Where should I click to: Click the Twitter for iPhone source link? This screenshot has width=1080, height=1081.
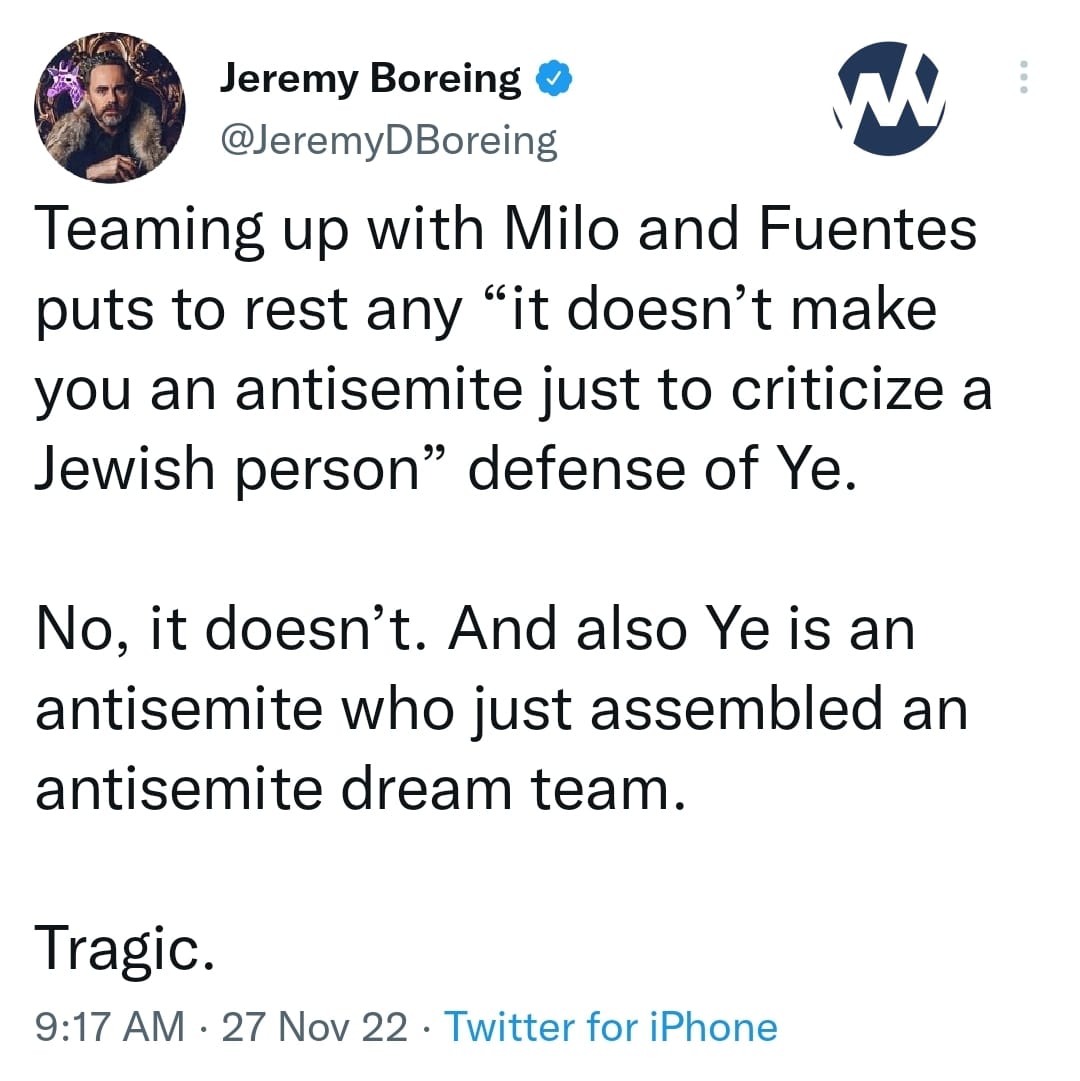(x=610, y=1027)
